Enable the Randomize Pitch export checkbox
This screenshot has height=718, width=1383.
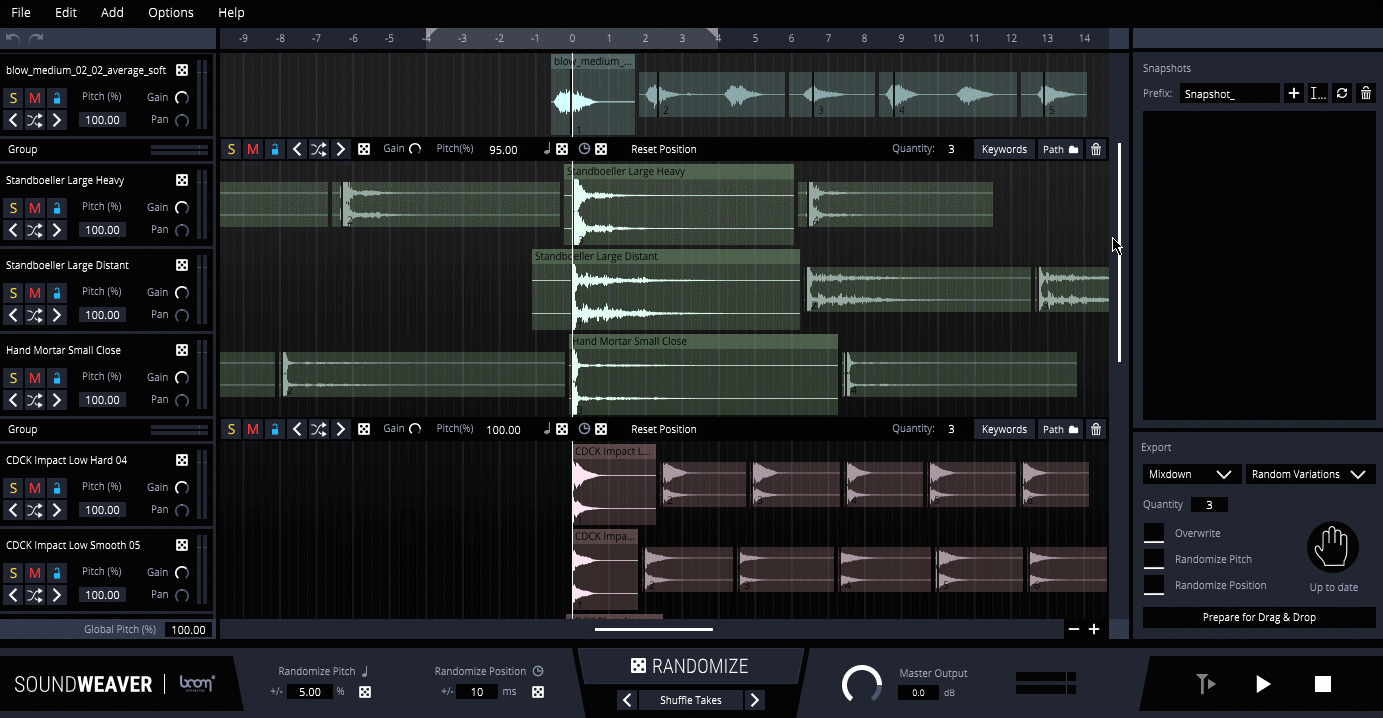[1152, 559]
